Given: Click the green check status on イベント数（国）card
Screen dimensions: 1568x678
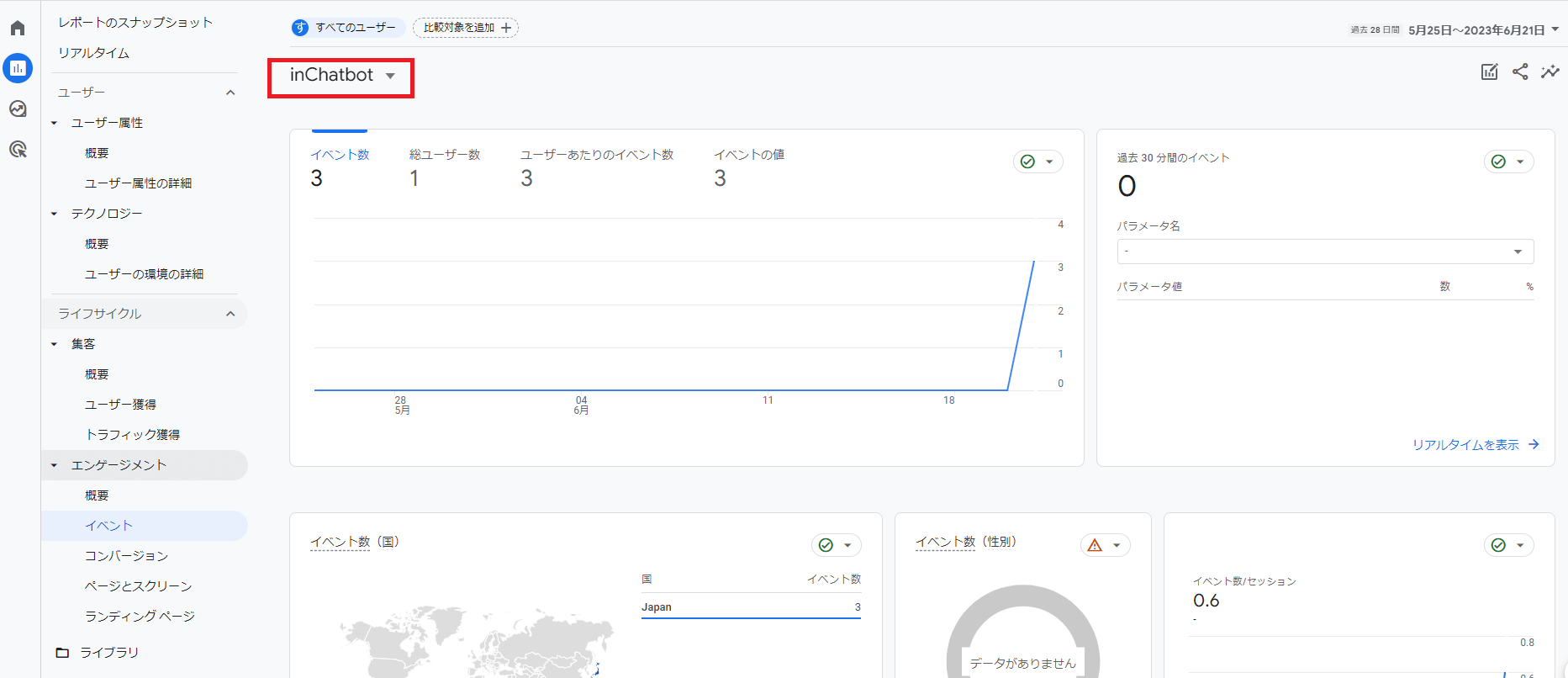Looking at the screenshot, I should tap(826, 545).
